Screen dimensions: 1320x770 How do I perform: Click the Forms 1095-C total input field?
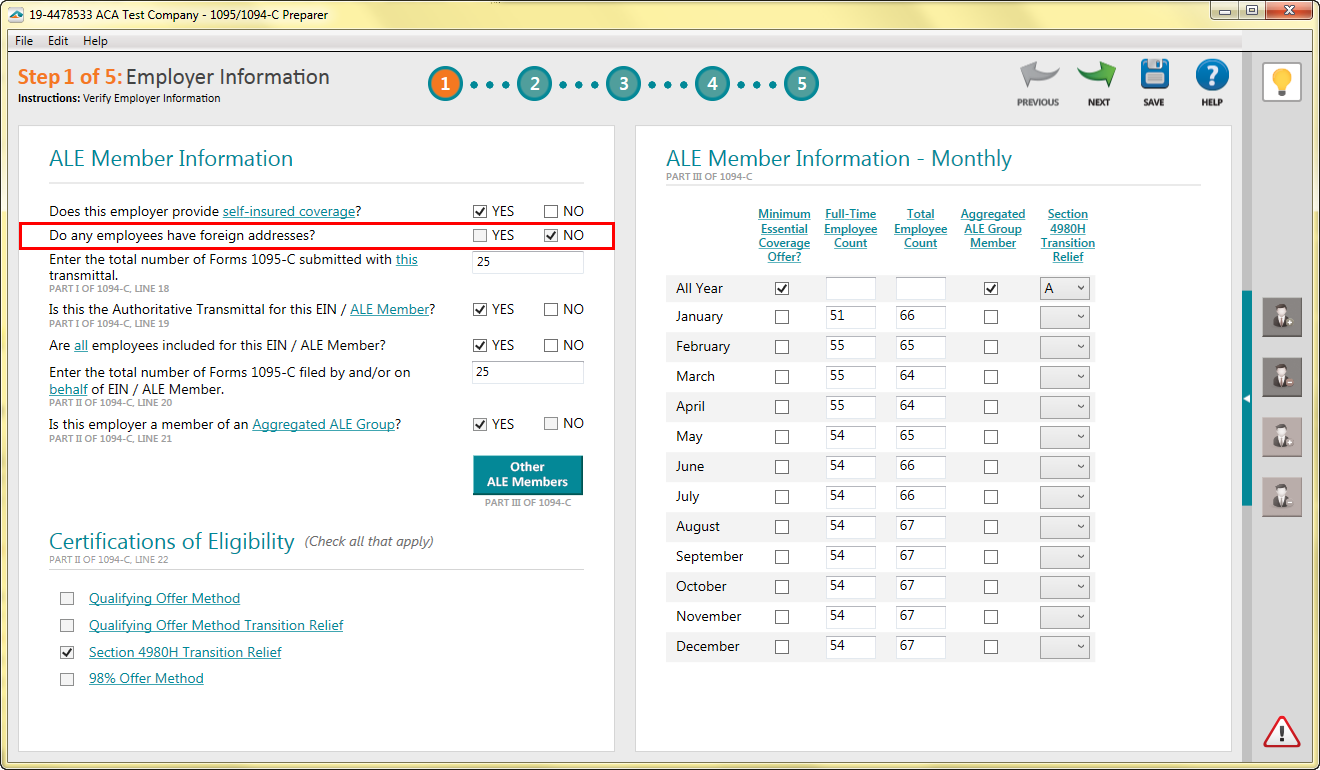tap(527, 262)
